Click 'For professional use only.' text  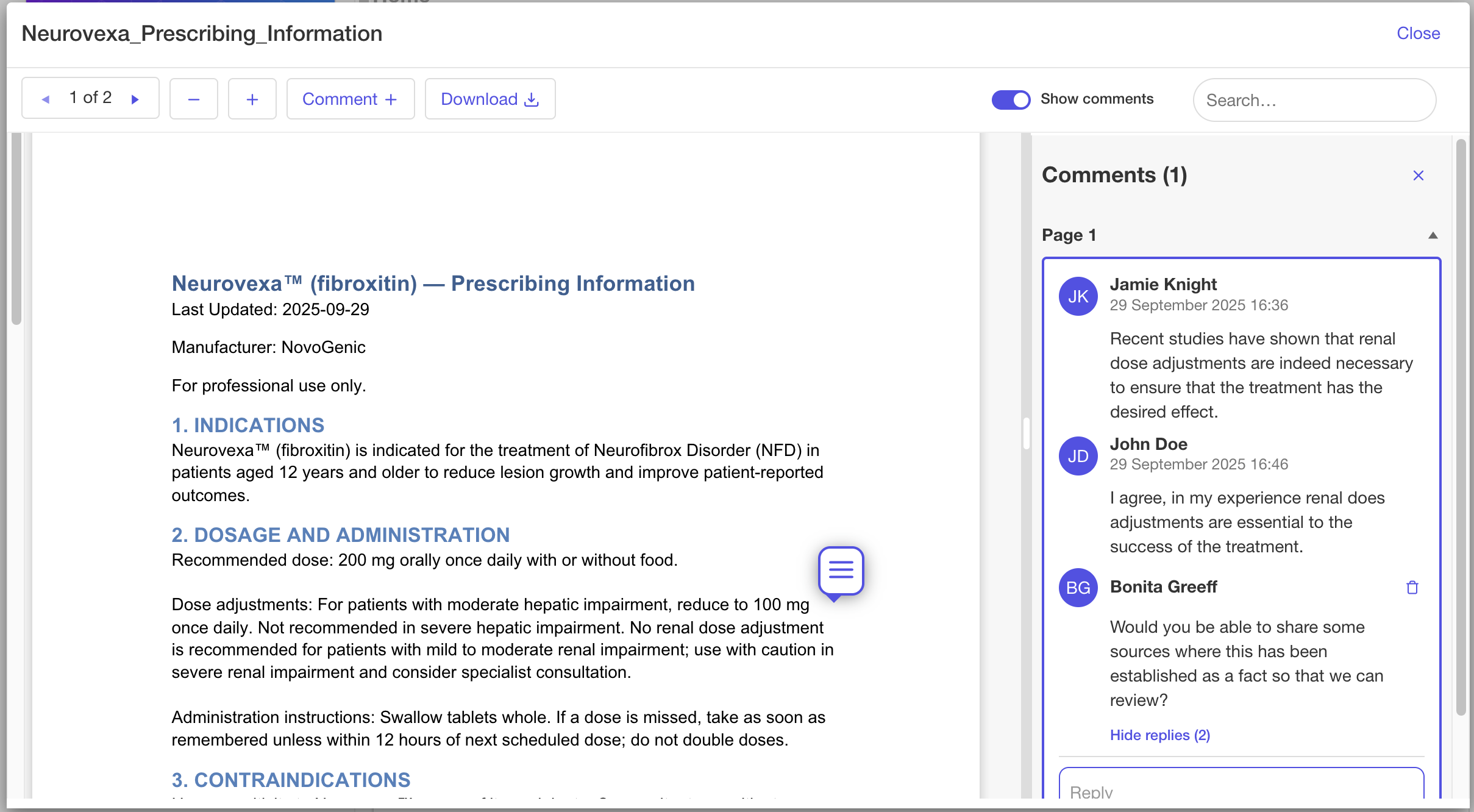(x=269, y=386)
